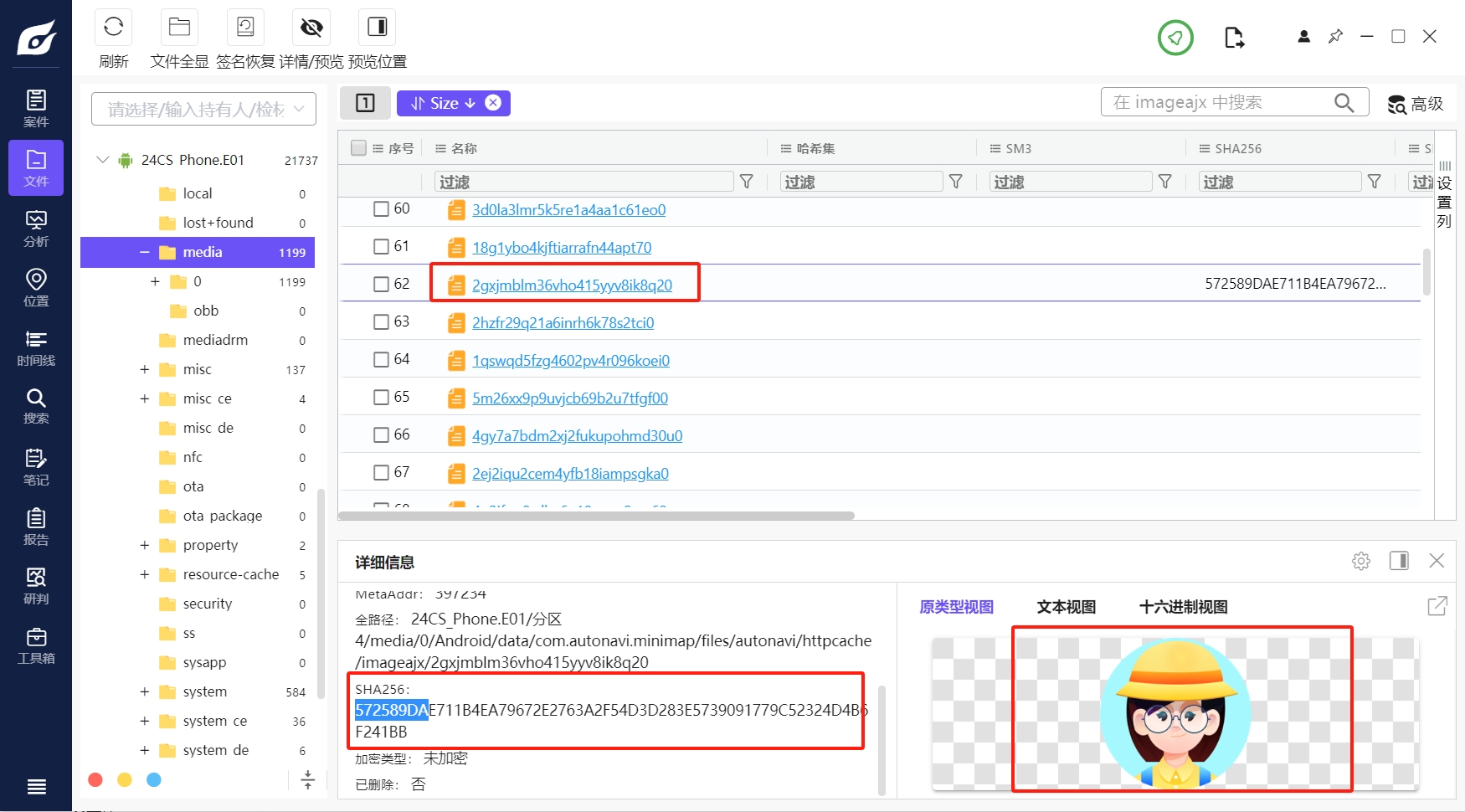Viewport: 1465px width, 812px height.
Task: Check the select-all header checkbox
Action: click(x=358, y=148)
